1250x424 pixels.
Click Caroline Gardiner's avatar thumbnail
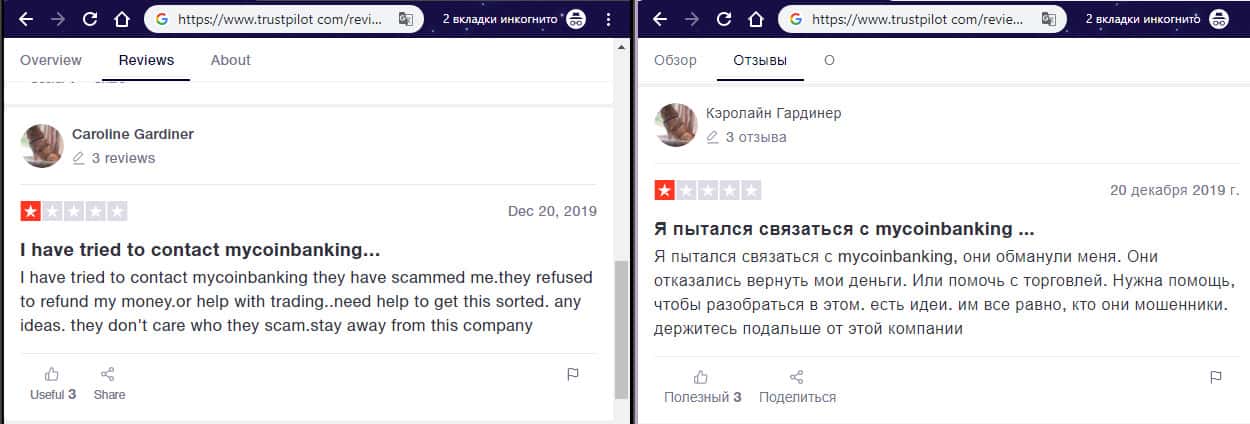point(42,146)
